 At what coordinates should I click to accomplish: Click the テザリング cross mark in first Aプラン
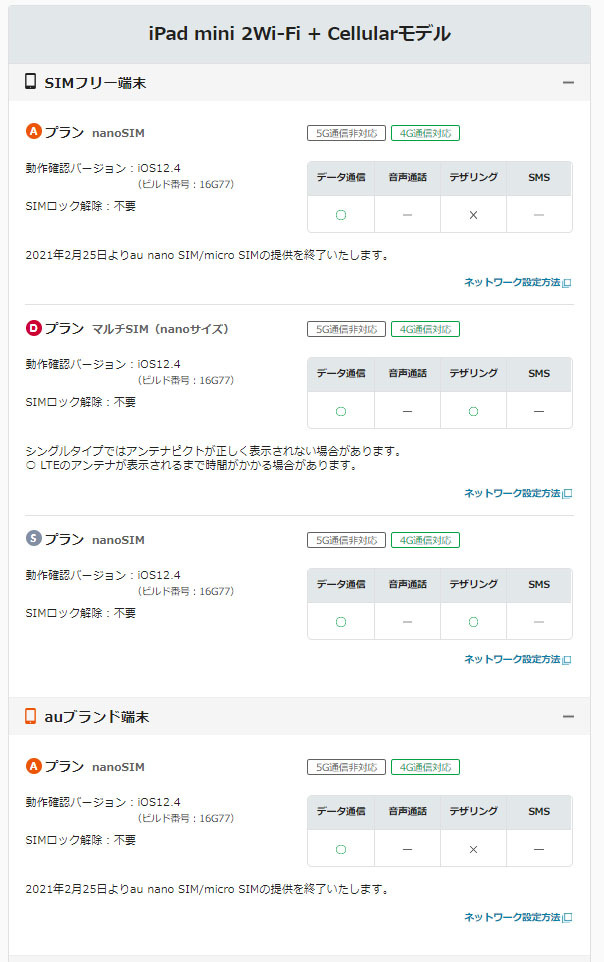(x=473, y=215)
